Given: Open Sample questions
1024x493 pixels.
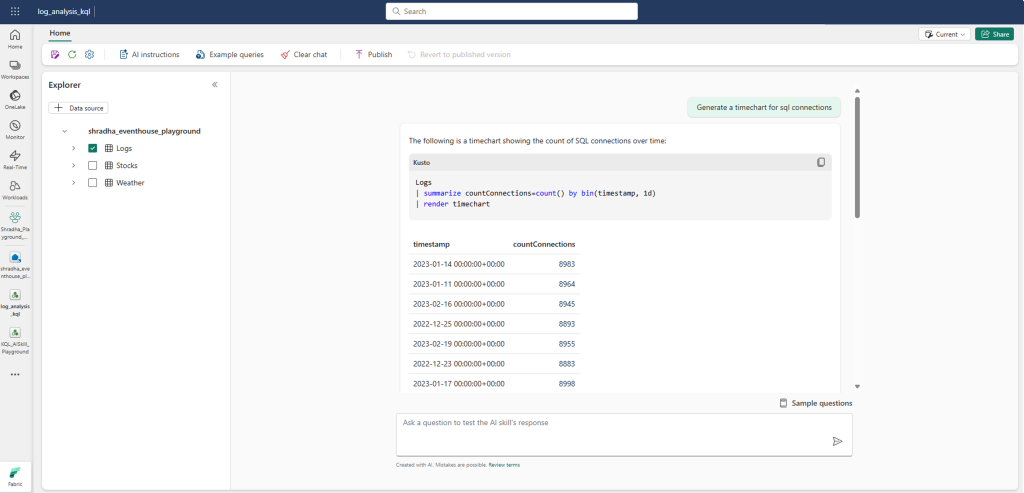Looking at the screenshot, I should [x=816, y=403].
